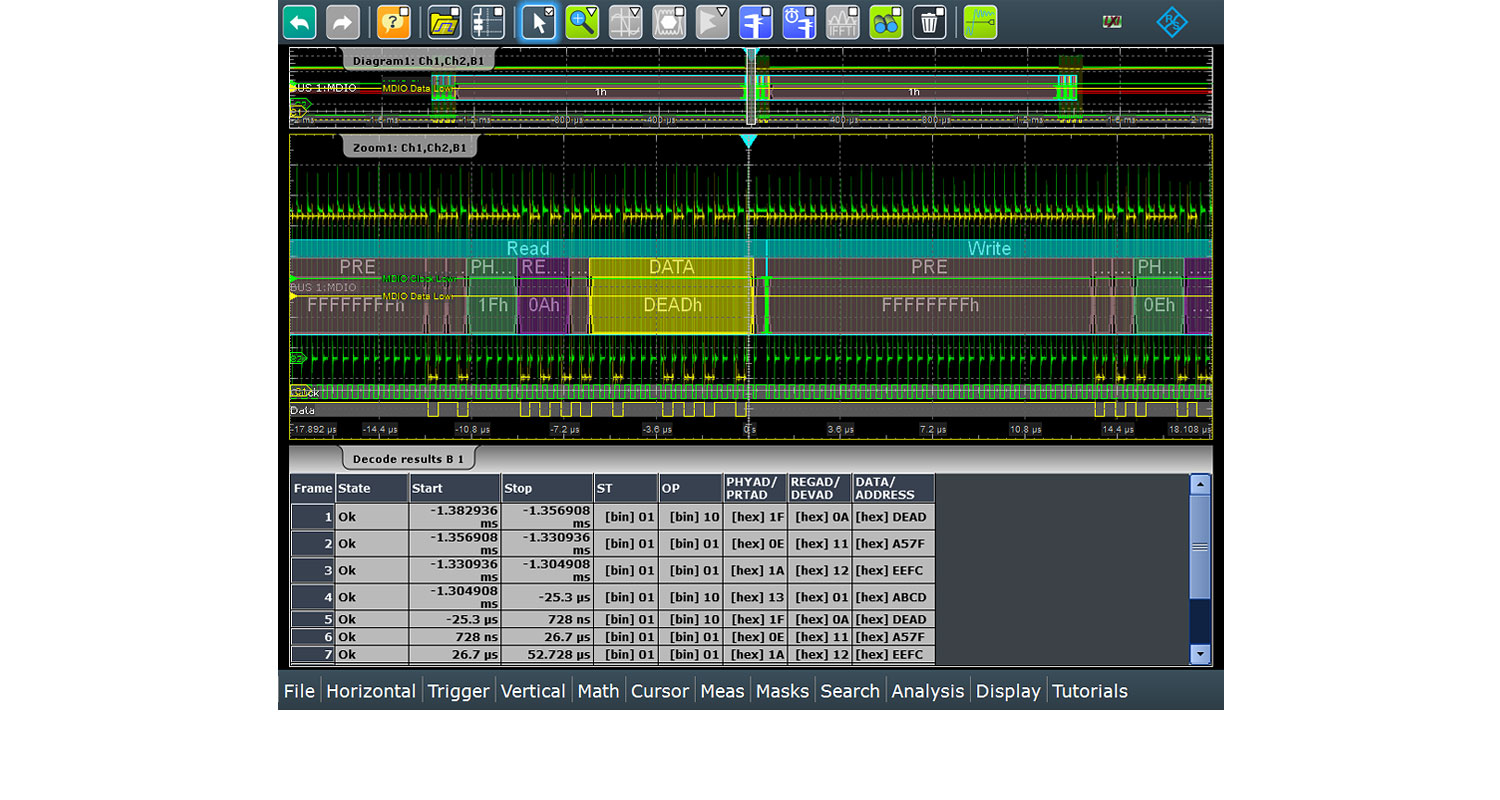The width and height of the screenshot is (1500, 800).
Task: Click scroll down arrow in decode table
Action: (1200, 654)
